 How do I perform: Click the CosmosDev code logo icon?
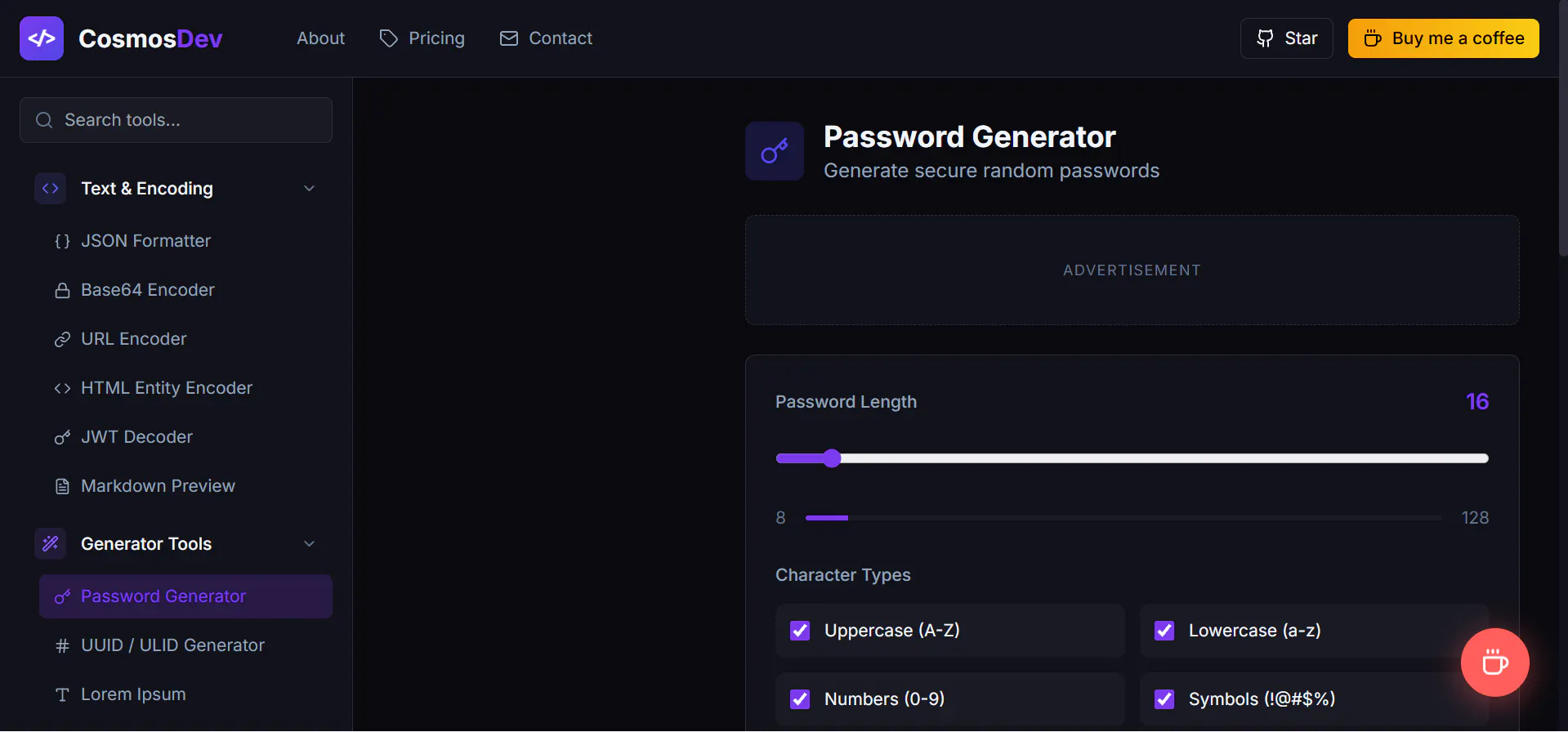point(42,38)
